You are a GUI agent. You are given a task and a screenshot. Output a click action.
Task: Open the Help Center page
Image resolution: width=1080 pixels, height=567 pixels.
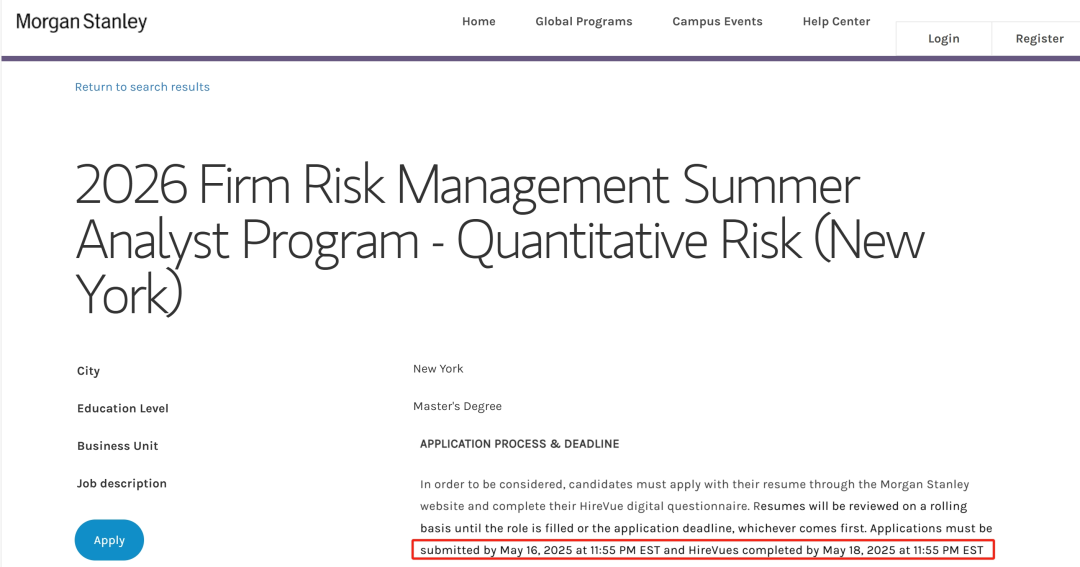pos(836,21)
